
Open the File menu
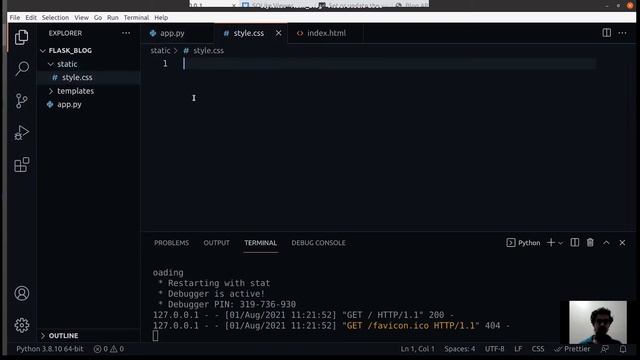pyautogui.click(x=15, y=18)
